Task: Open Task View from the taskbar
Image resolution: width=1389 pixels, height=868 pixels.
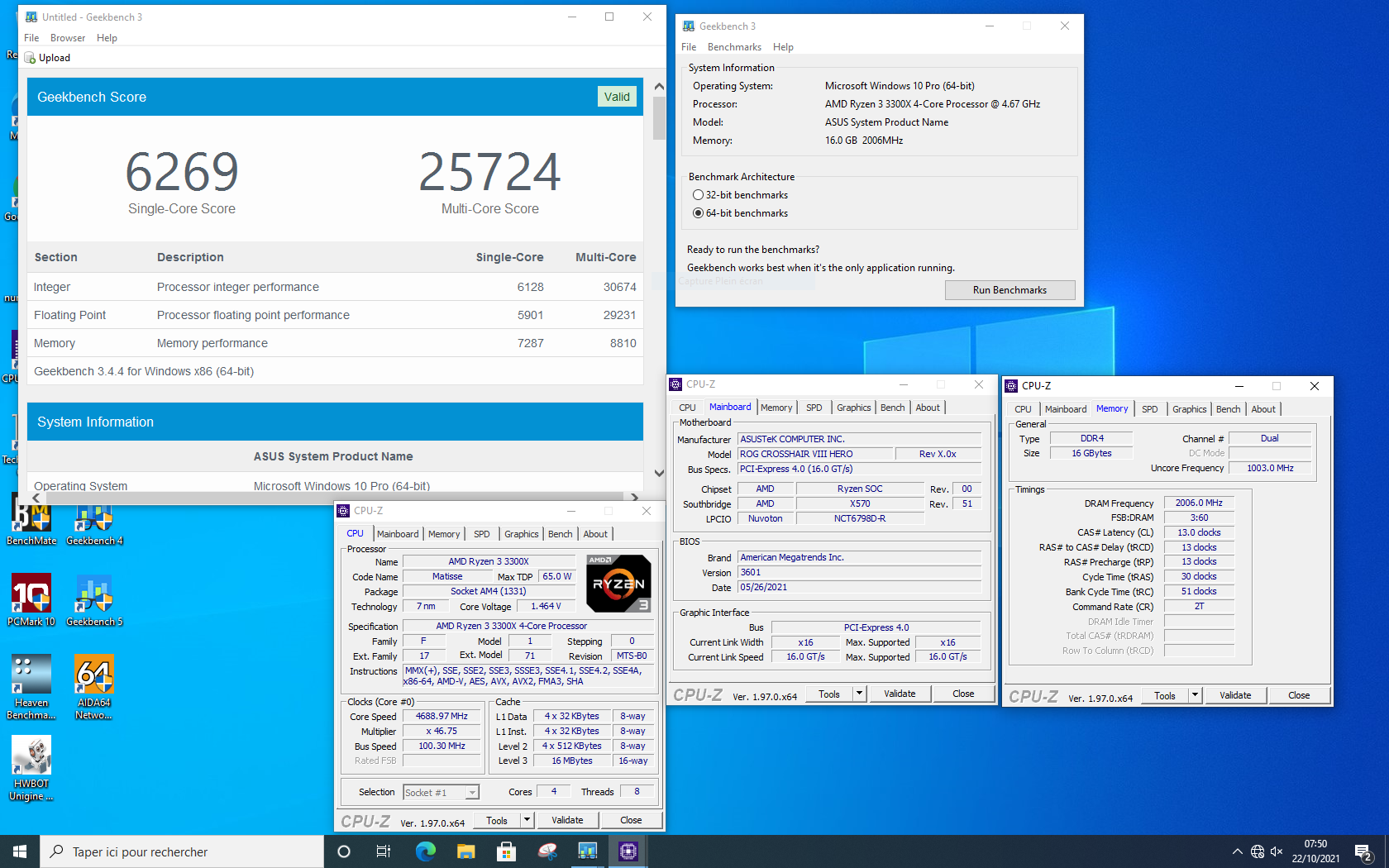Action: pos(384,851)
